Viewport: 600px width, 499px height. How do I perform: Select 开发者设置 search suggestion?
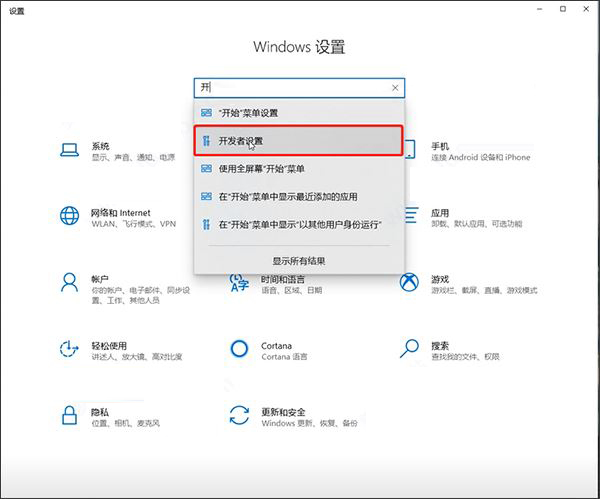click(299, 141)
